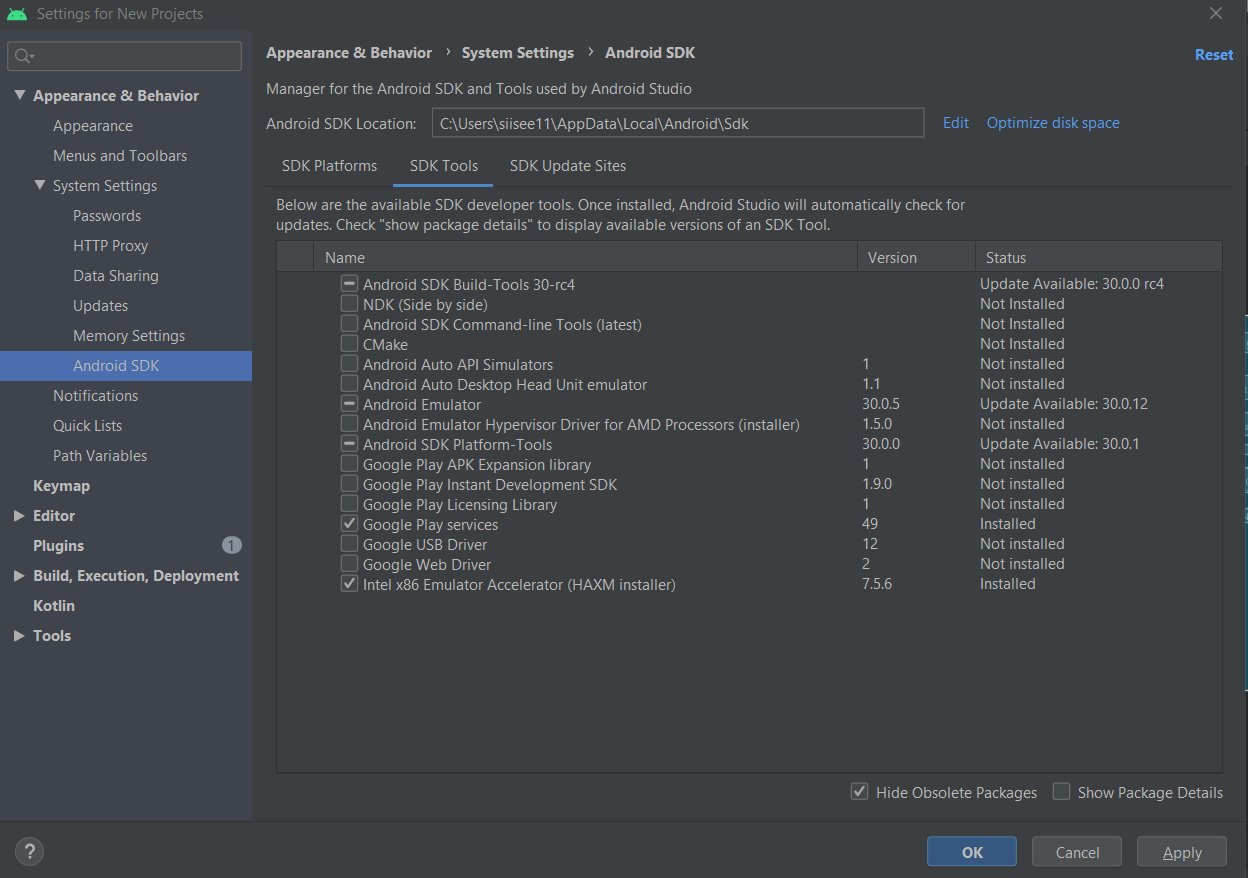Click 'Update Available: 30.0.12' status text
Viewport: 1248px width, 878px height.
(x=1064, y=404)
